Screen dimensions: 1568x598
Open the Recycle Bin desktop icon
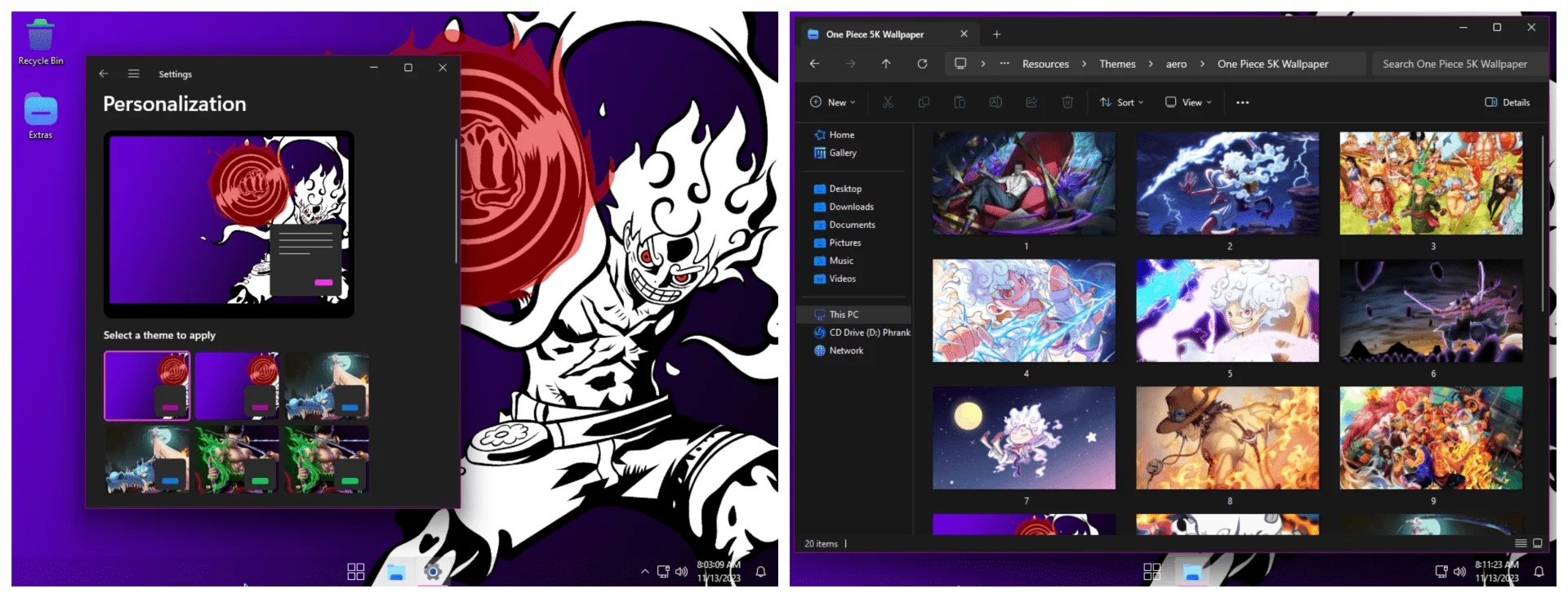click(40, 42)
